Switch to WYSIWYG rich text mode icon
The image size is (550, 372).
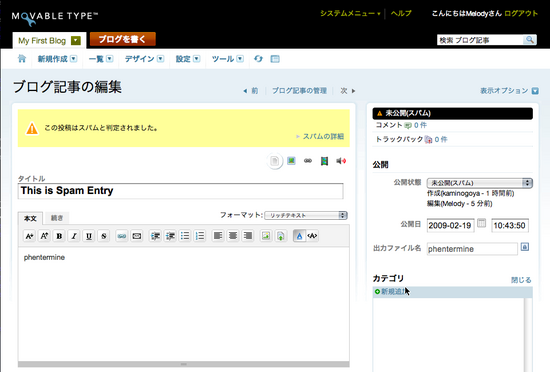(x=299, y=236)
